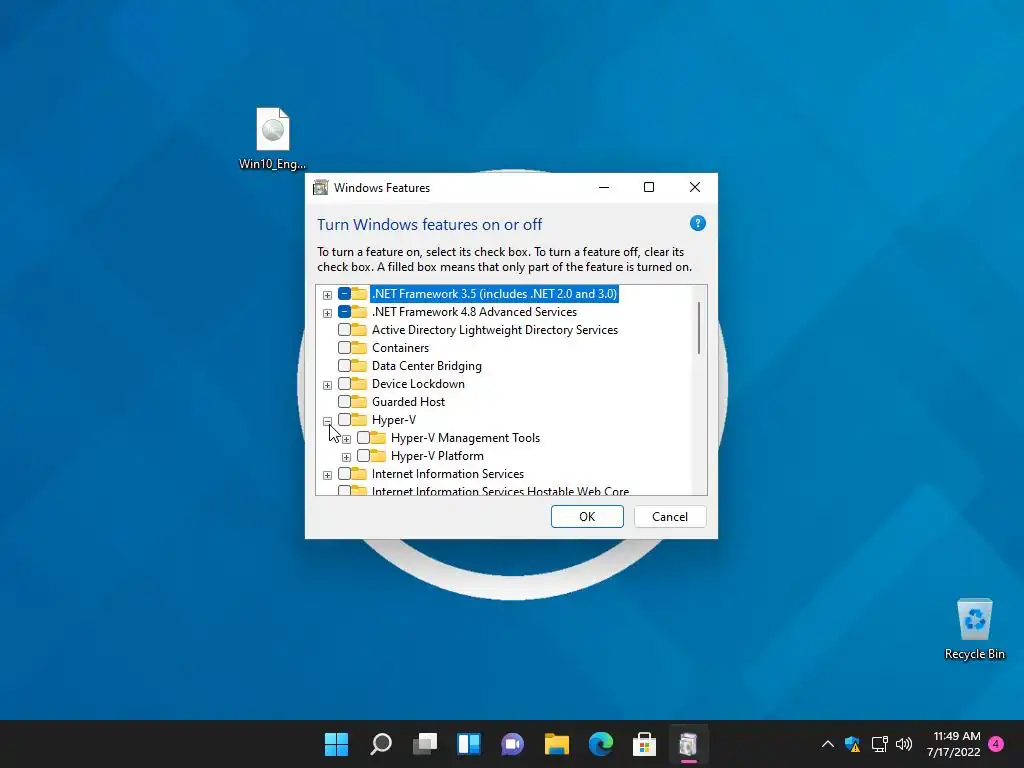Maximize the Windows Features window

pos(648,187)
